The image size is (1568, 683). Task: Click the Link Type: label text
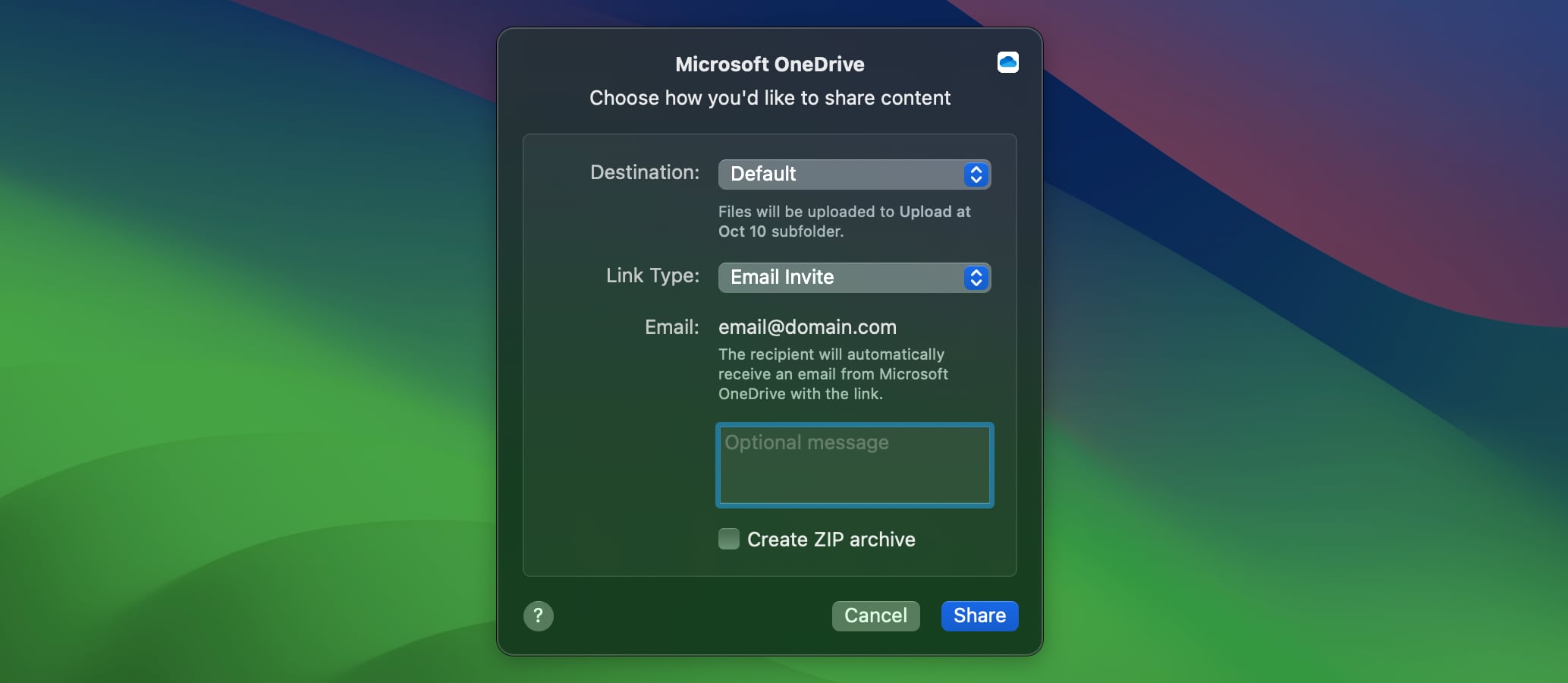pos(652,276)
